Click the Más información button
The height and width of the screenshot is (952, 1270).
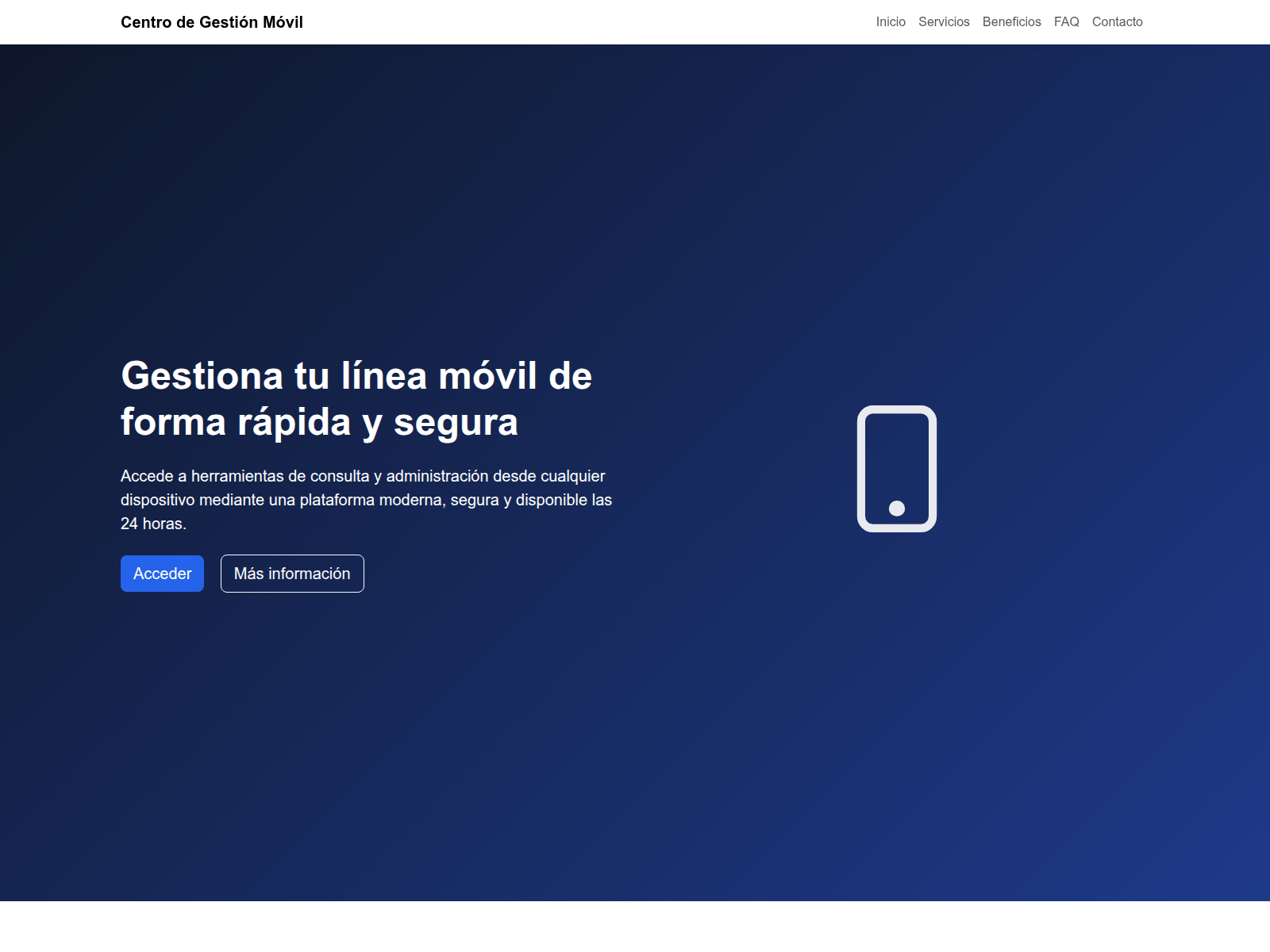coord(292,574)
